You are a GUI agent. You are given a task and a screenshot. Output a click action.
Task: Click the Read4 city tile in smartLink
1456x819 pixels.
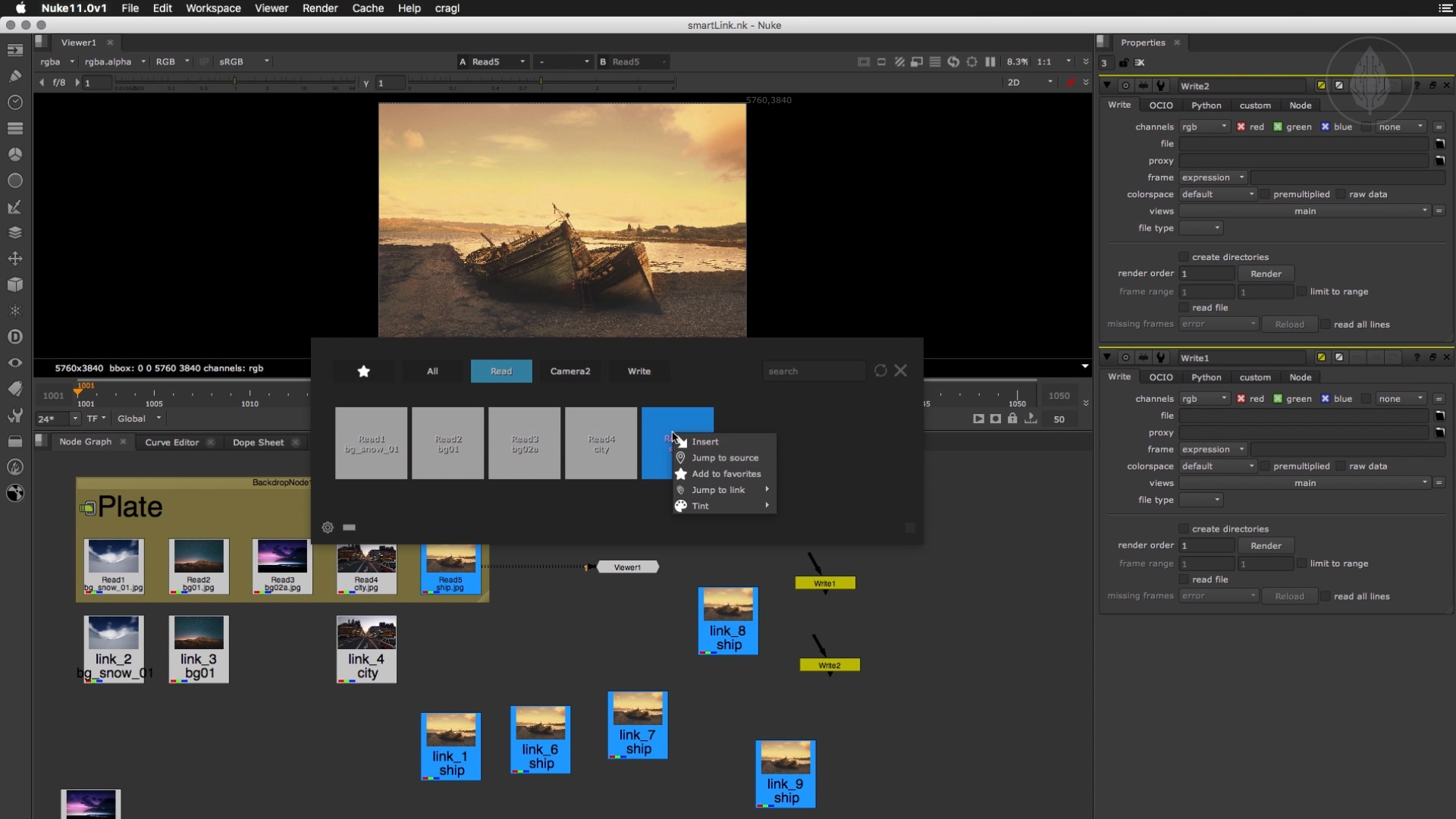[601, 444]
